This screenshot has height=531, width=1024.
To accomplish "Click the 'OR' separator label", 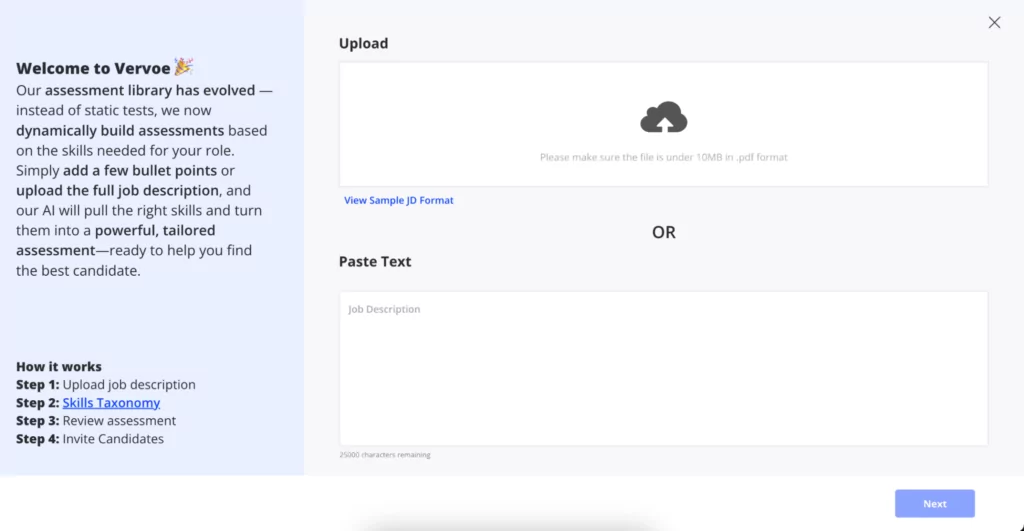I will [664, 233].
